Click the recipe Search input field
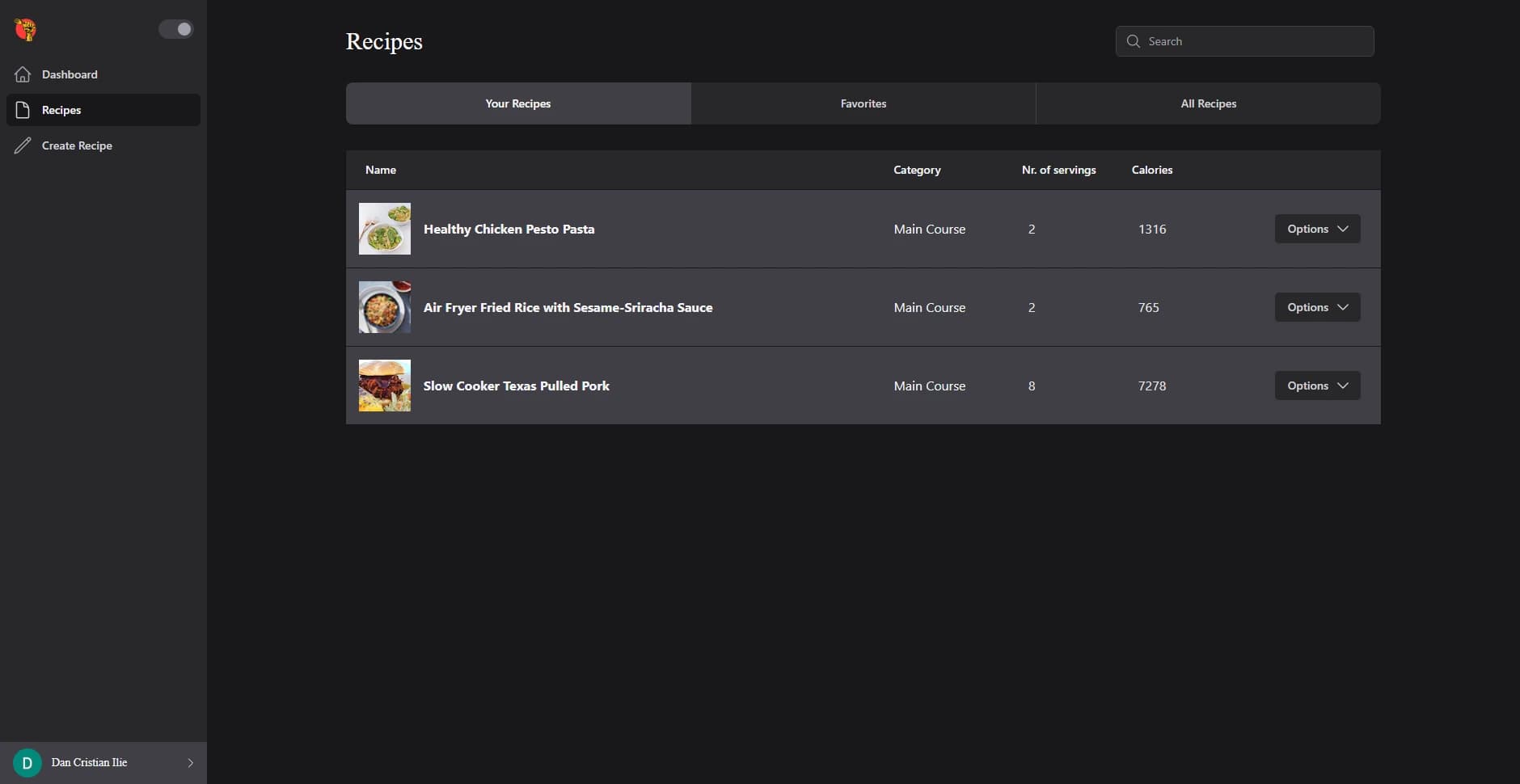Viewport: 1520px width, 784px height. pos(1255,41)
